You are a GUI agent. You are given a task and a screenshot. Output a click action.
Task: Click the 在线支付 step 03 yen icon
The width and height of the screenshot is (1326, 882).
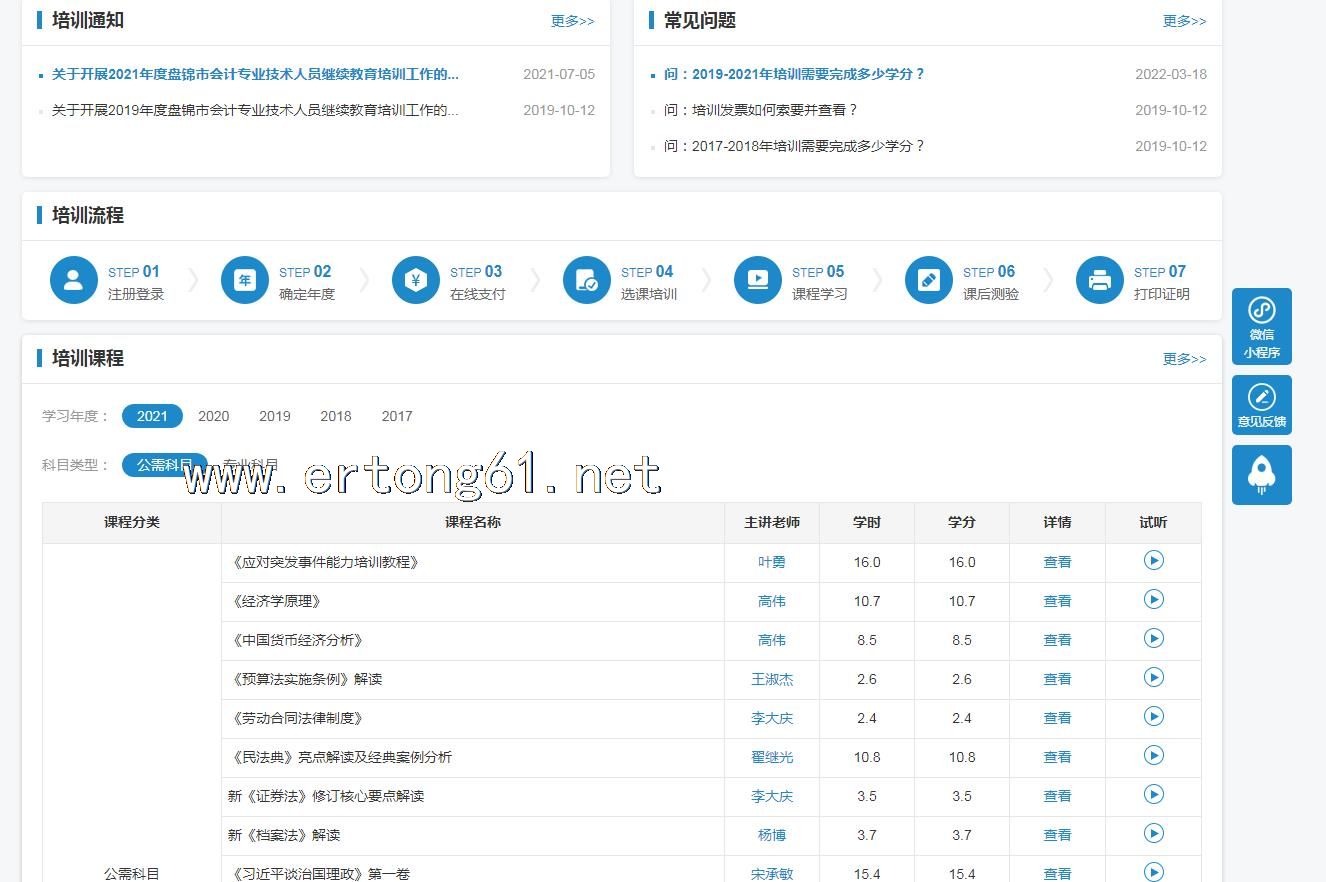pos(416,281)
